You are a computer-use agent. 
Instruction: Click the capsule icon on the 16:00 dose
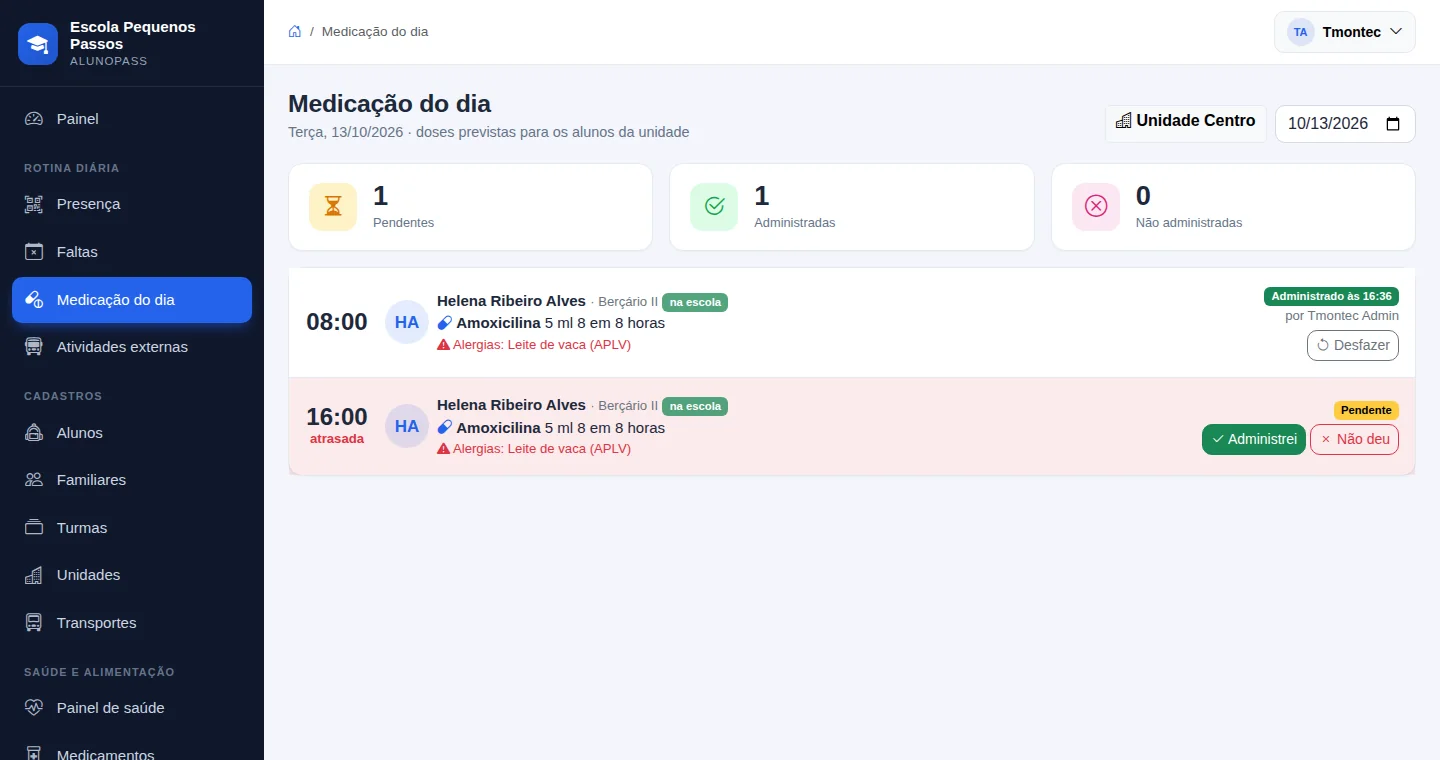coord(445,427)
